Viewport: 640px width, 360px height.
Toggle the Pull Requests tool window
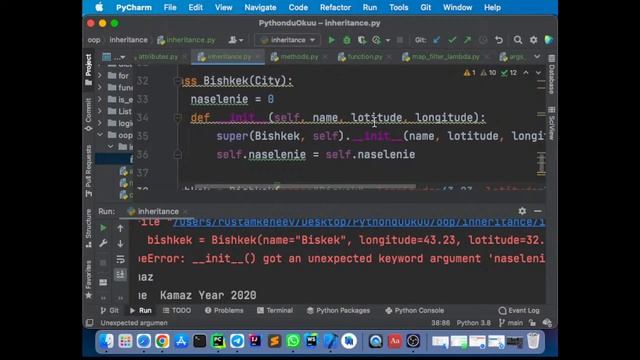(x=89, y=171)
